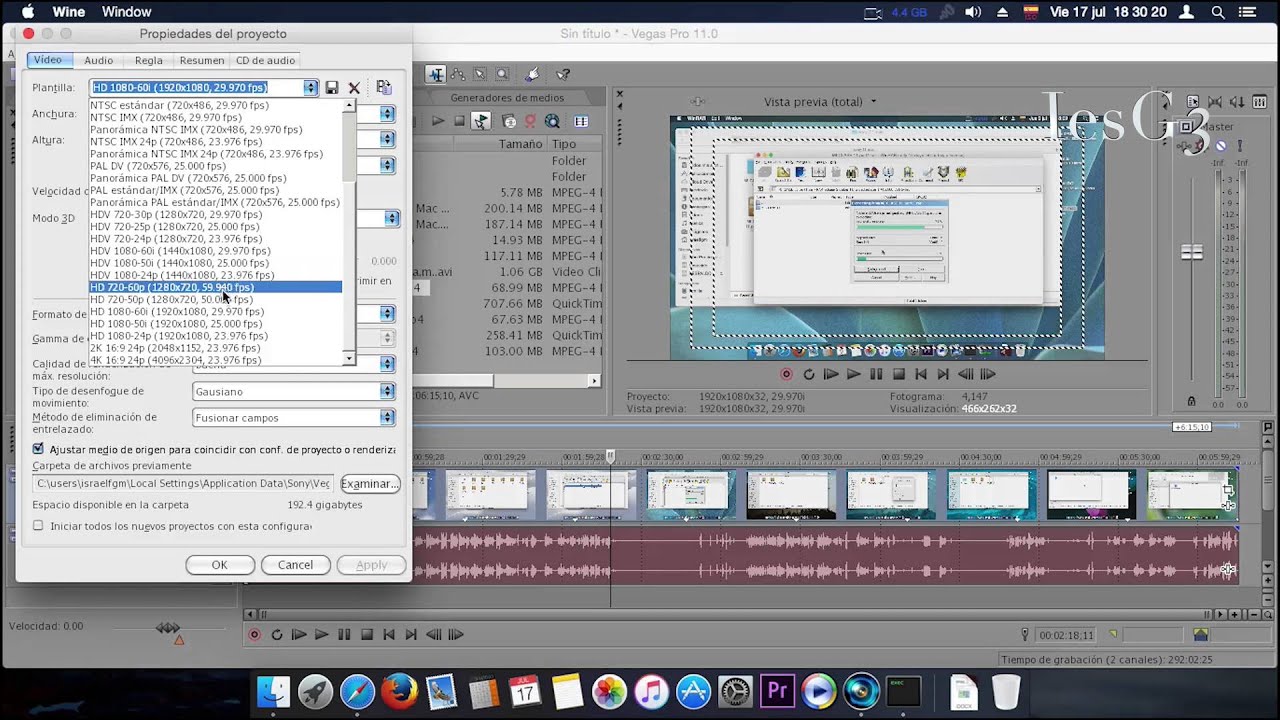Save the current project template
Screen dimensions: 1280x720
click(x=332, y=88)
